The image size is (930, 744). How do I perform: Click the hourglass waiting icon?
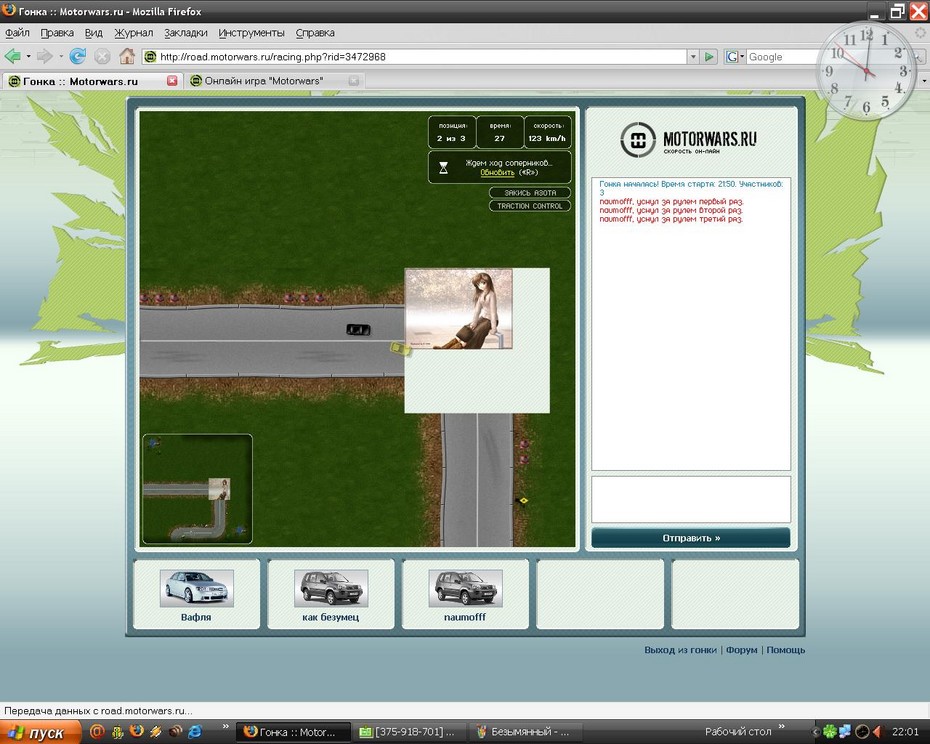click(x=443, y=168)
